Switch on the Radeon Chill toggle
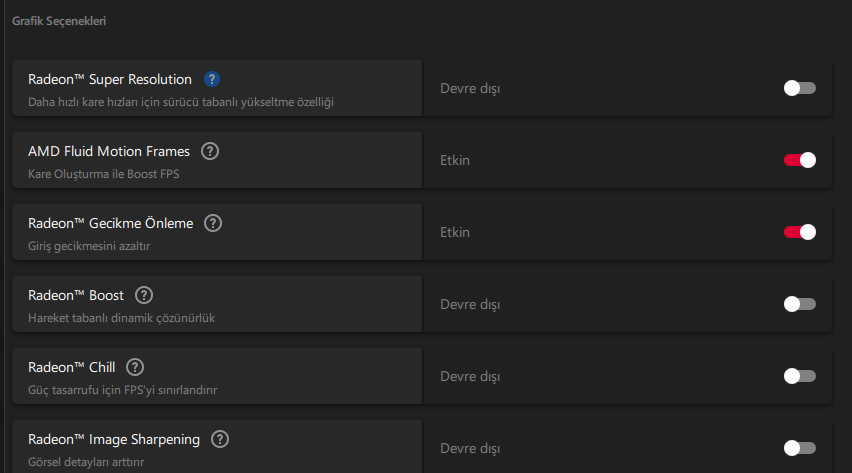Screen dimensions: 852x473 tap(800, 376)
